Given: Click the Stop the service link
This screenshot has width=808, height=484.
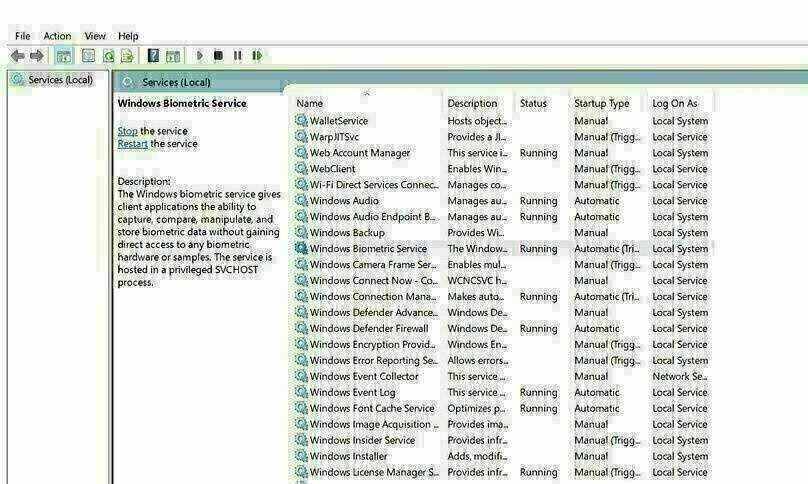Looking at the screenshot, I should (127, 131).
